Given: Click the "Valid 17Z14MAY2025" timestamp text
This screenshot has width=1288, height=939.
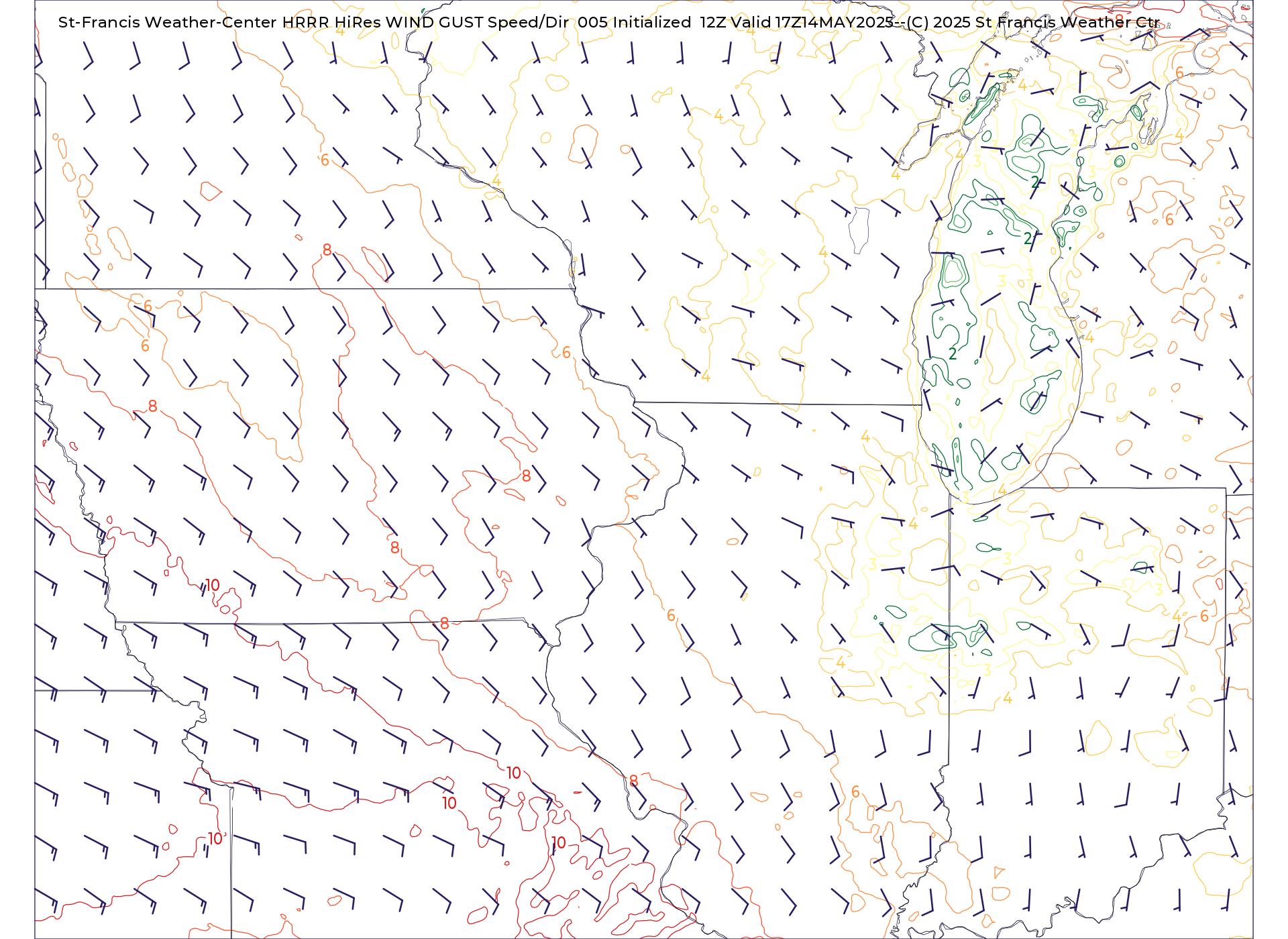Looking at the screenshot, I should [x=811, y=22].
